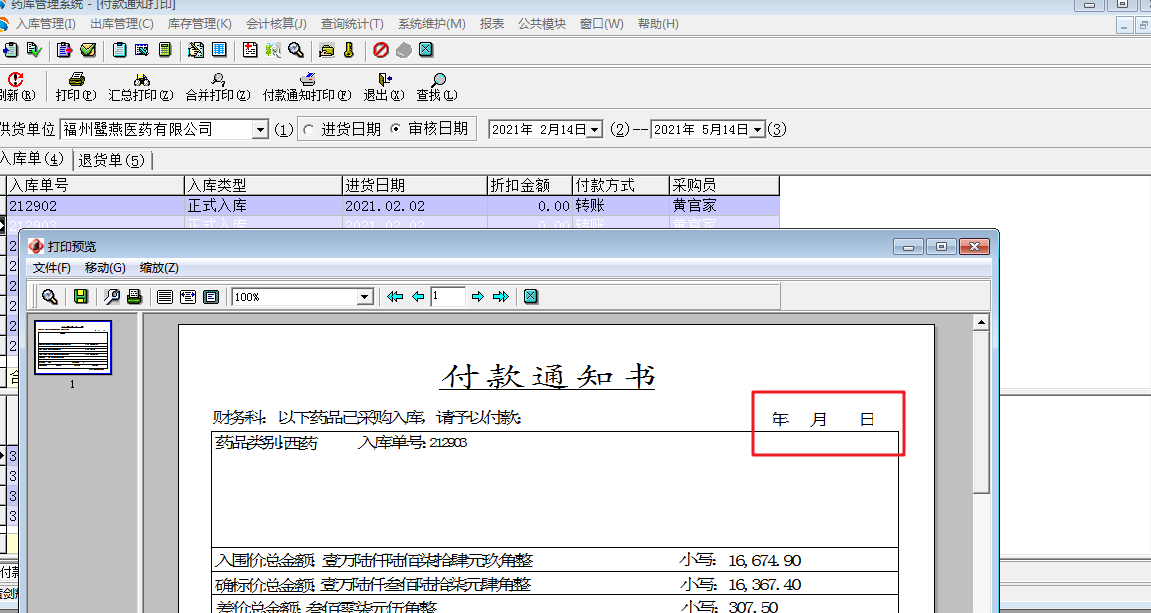
Task: Close preview using teal X toolbar icon
Action: point(531,297)
